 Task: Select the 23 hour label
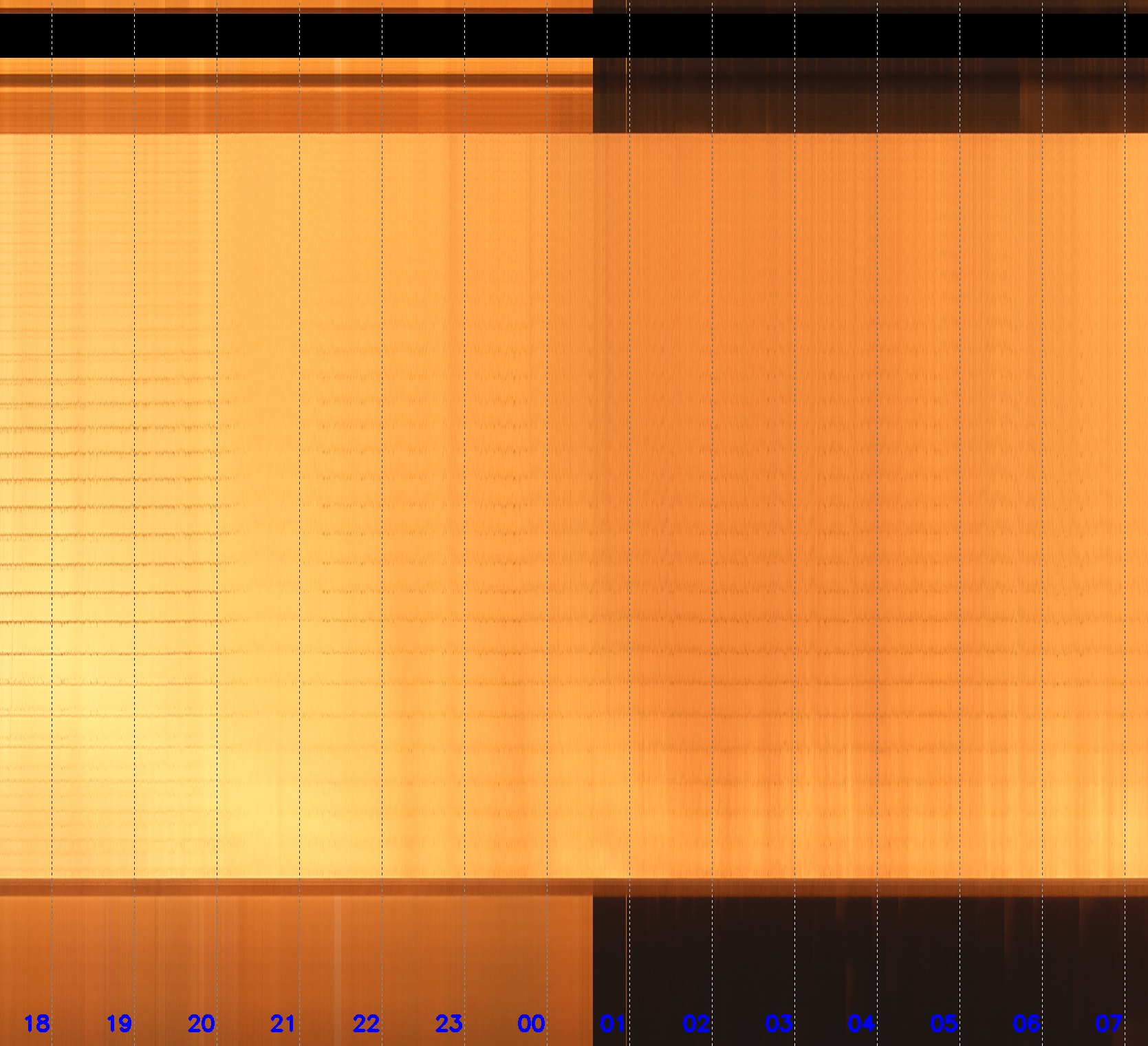coord(448,1024)
